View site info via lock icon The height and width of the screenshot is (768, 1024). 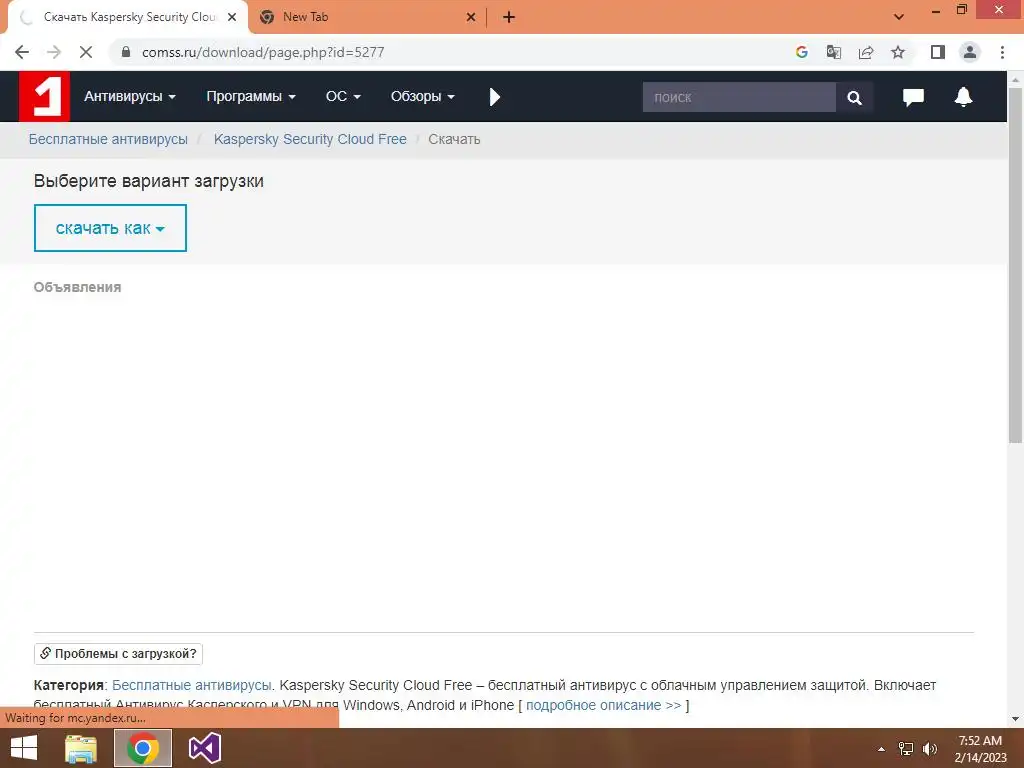pyautogui.click(x=126, y=52)
